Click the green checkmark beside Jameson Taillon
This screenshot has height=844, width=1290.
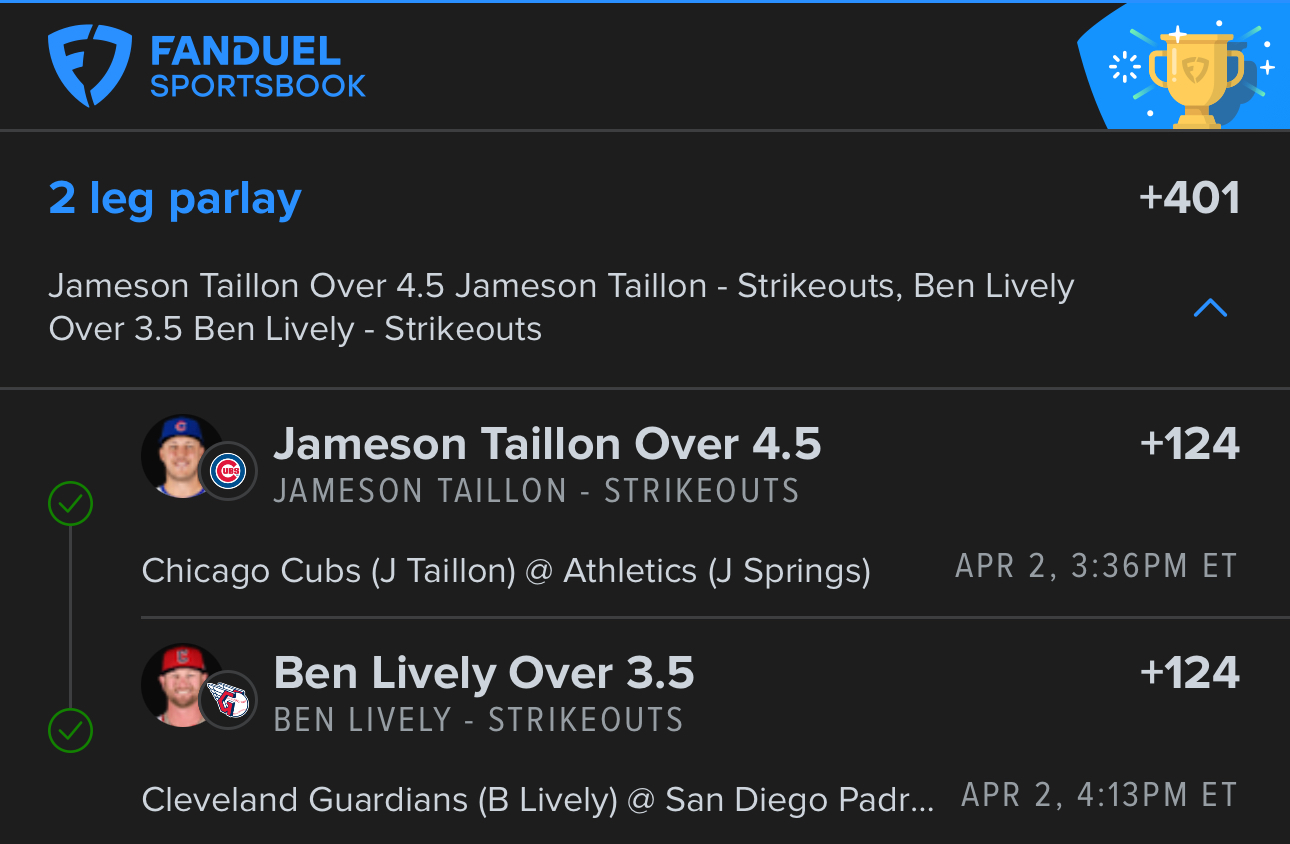tap(71, 503)
